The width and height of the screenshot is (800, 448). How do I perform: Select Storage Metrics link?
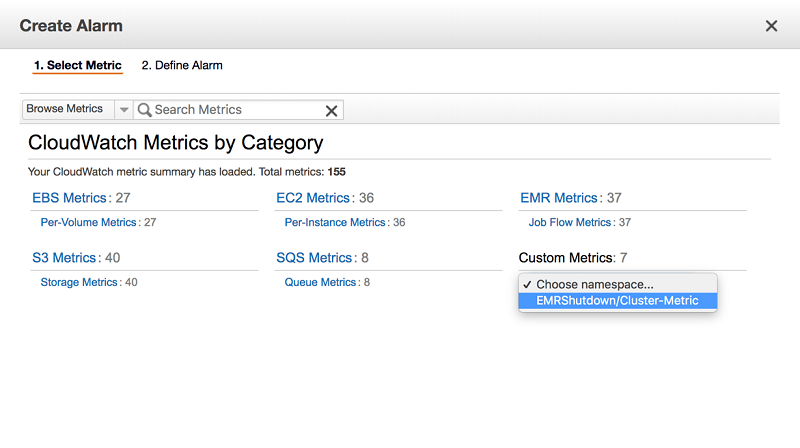(79, 282)
